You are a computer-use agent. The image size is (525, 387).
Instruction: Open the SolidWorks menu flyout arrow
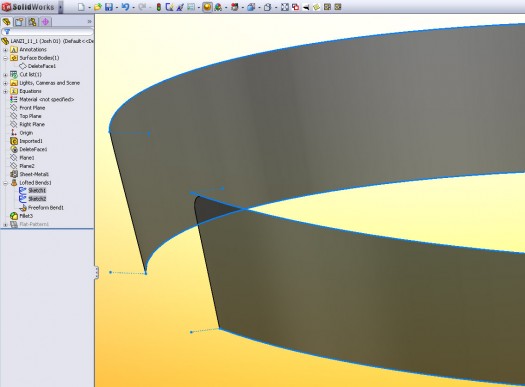click(61, 7)
